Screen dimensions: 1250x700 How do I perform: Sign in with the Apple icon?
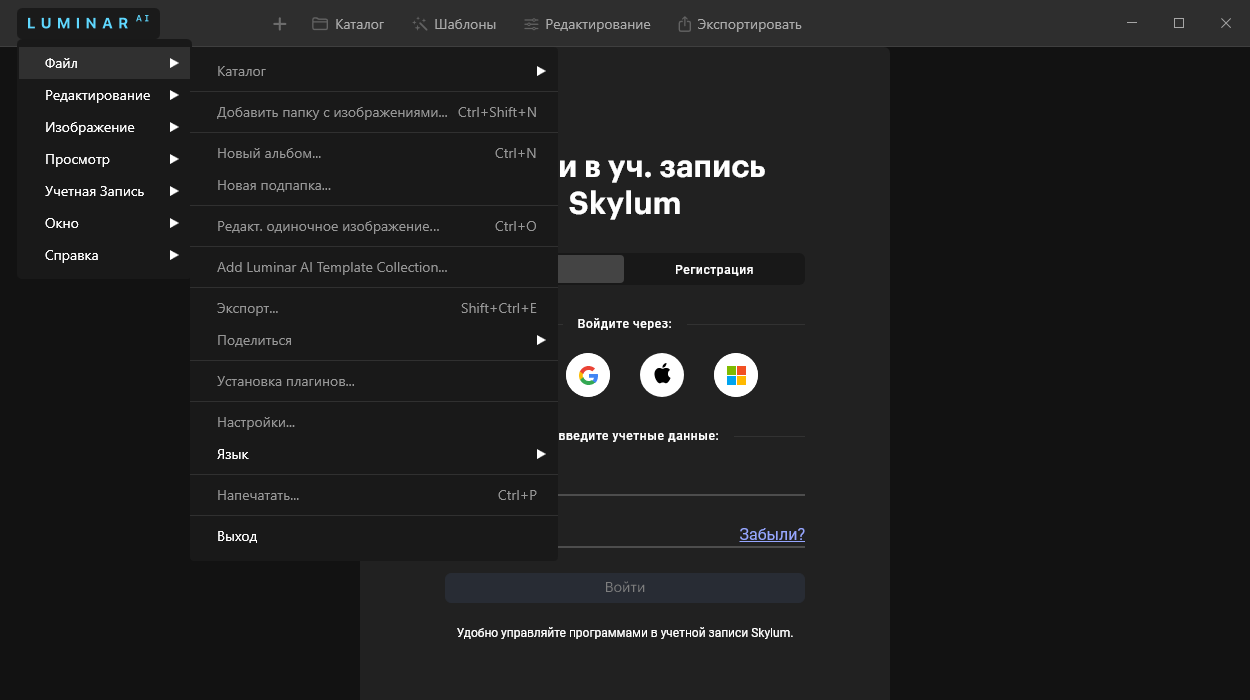pyautogui.click(x=662, y=375)
